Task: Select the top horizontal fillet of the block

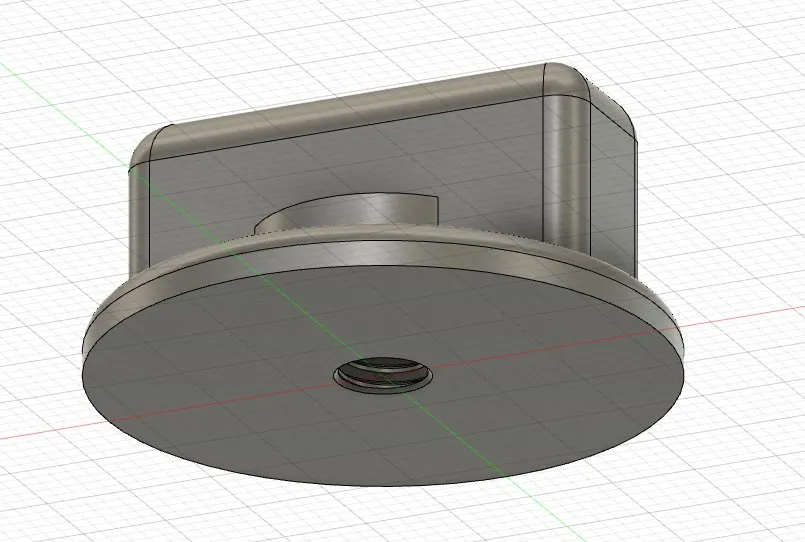Action: [349, 110]
